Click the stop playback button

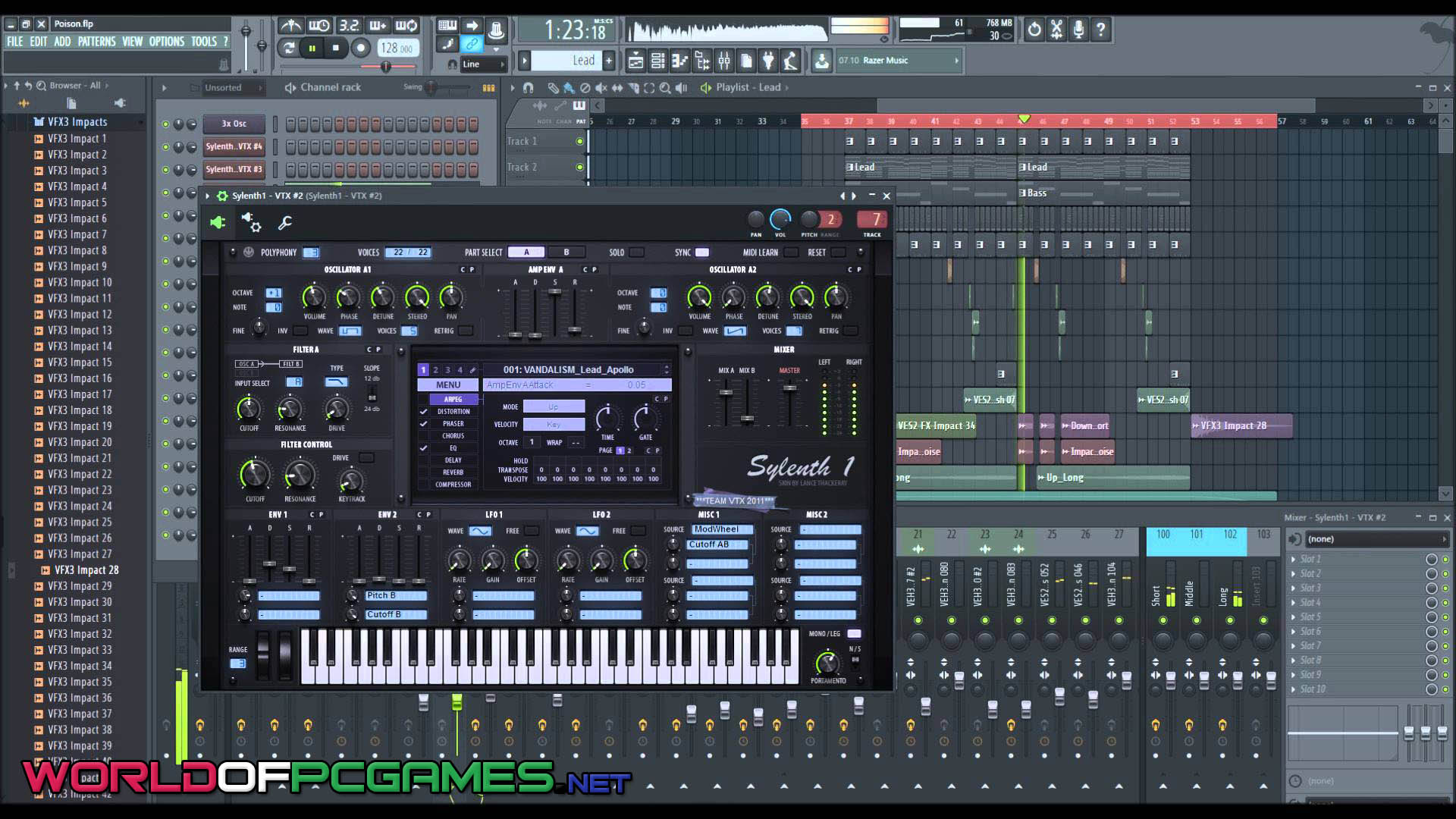(x=336, y=49)
